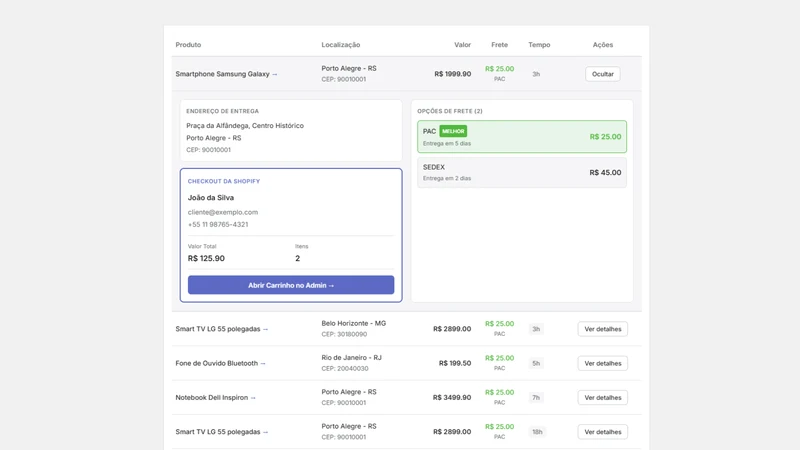800x450 pixels.
Task: Click the 5h time badge
Action: pos(536,363)
